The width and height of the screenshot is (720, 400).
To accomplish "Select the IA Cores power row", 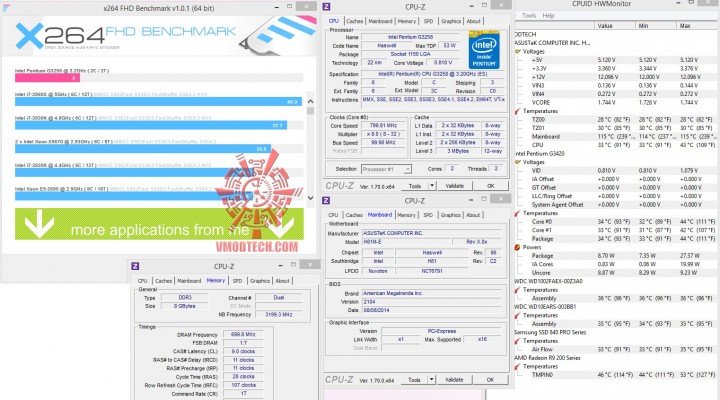I will pyautogui.click(x=616, y=264).
